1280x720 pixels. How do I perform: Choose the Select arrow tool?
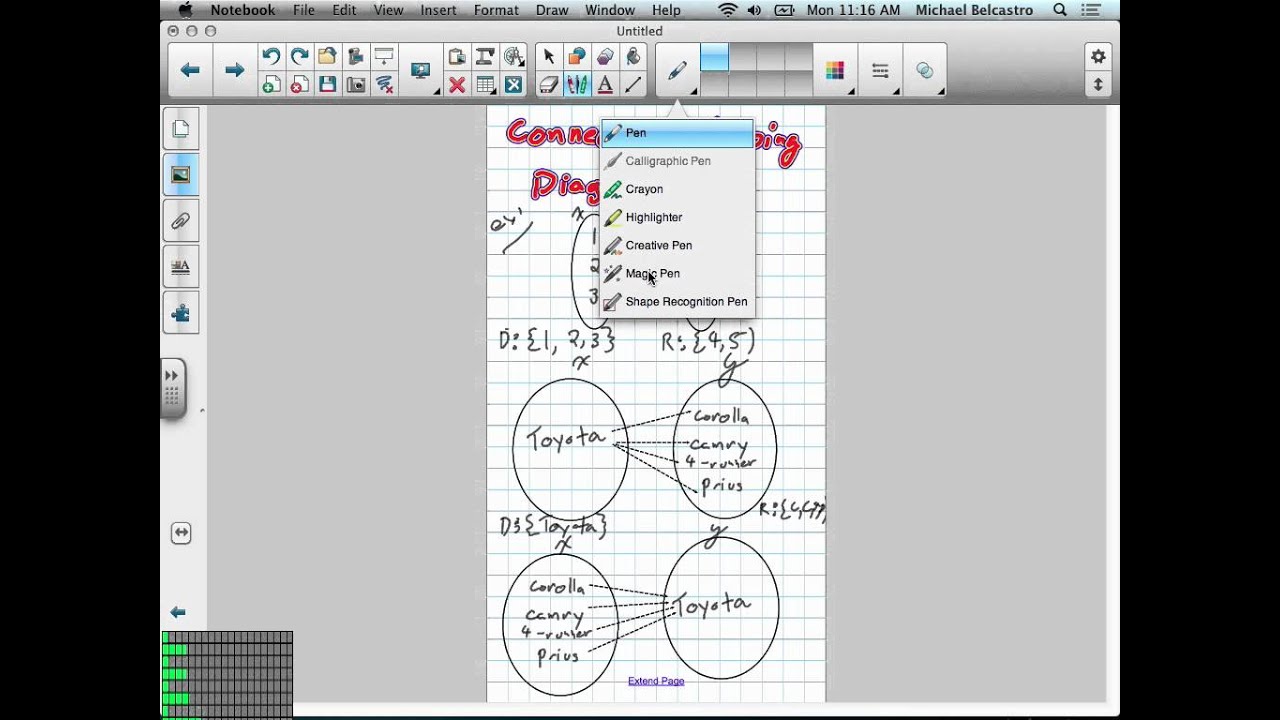548,57
